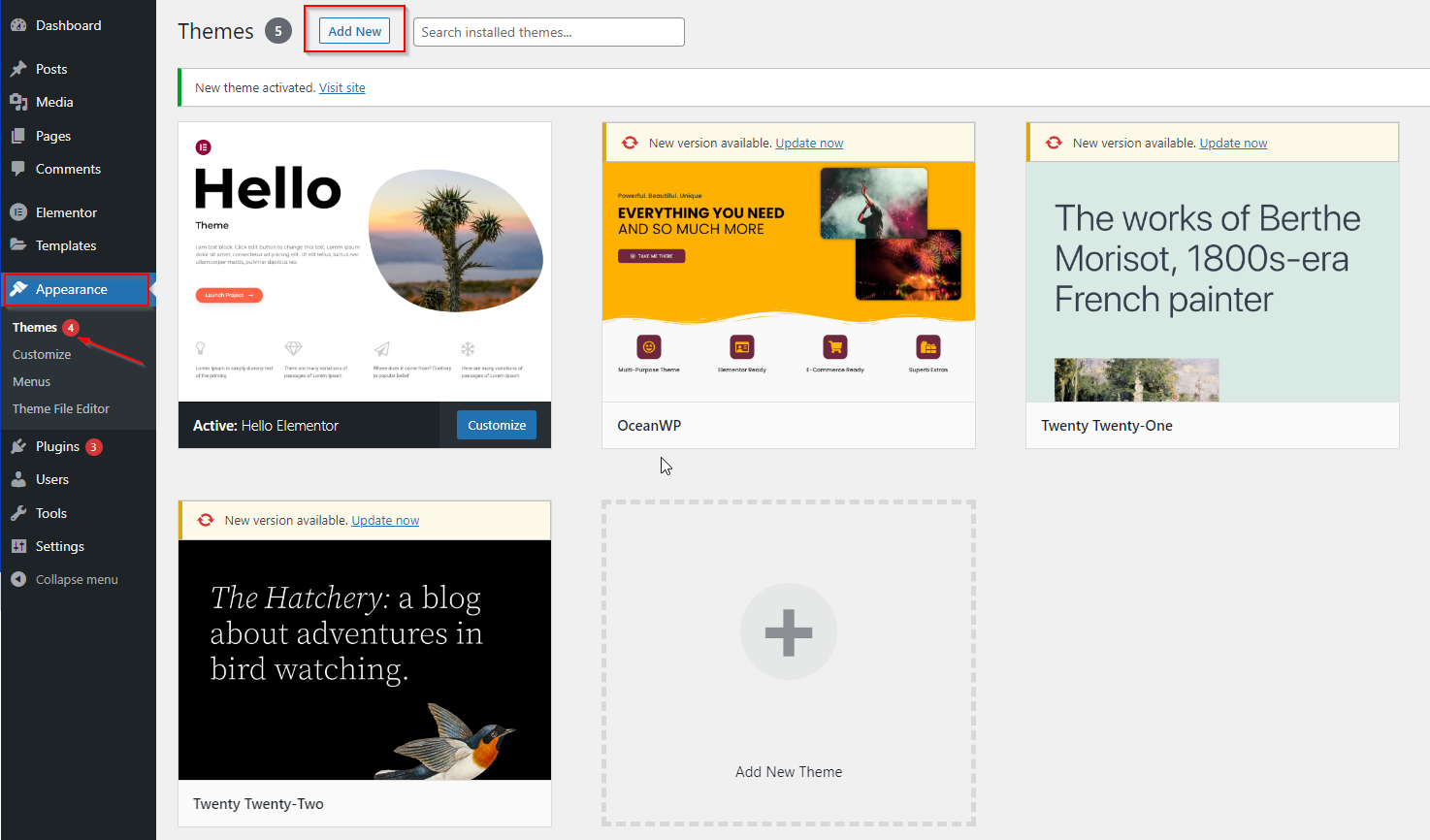The width and height of the screenshot is (1430, 840).
Task: Click the Posts pushpin icon
Action: (x=18, y=69)
